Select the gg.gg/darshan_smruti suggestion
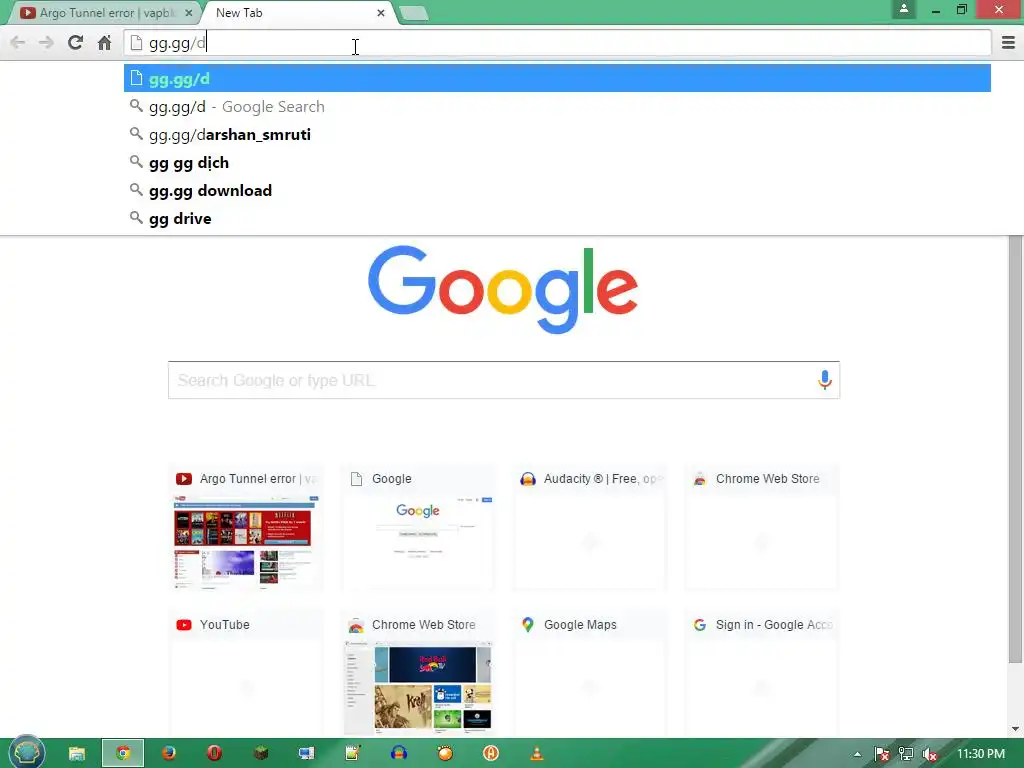Viewport: 1024px width, 768px height. point(558,135)
